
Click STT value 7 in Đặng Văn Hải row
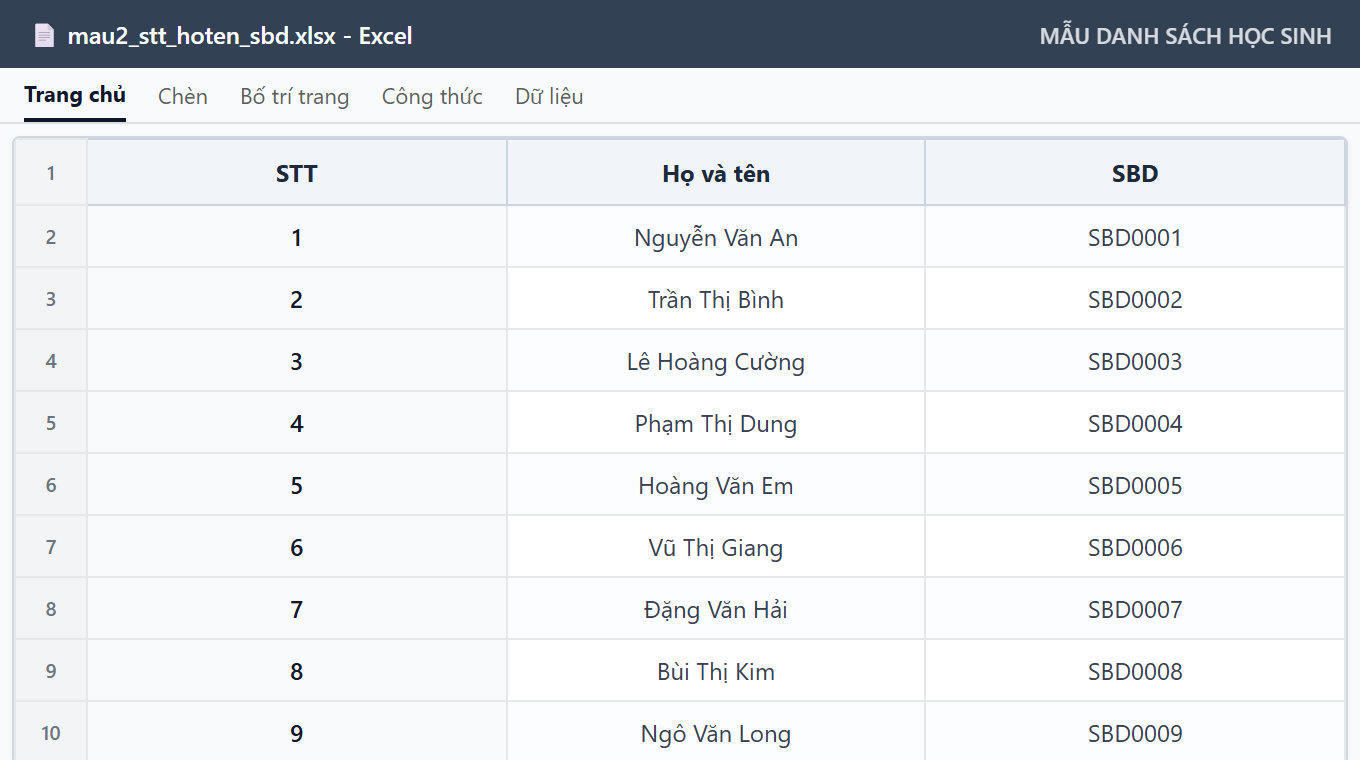click(297, 609)
